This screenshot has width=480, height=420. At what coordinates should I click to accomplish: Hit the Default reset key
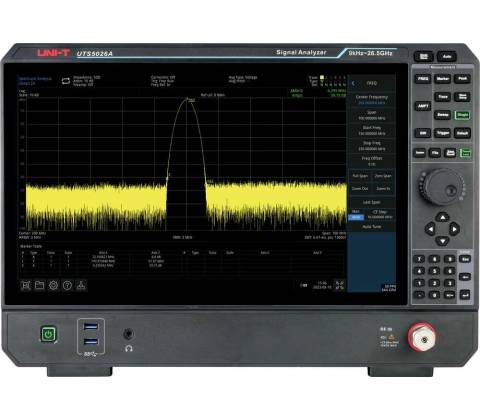click(x=462, y=133)
